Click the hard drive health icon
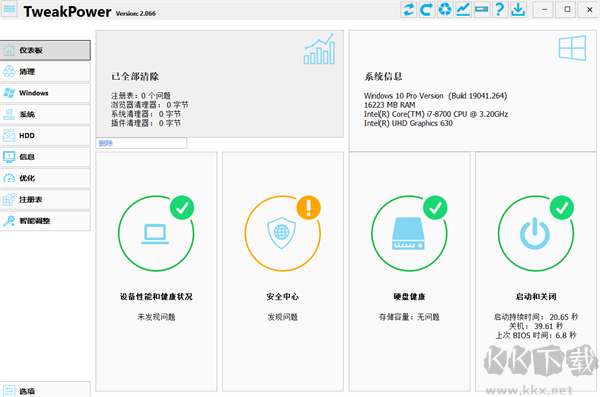The width and height of the screenshot is (600, 397). (x=408, y=234)
